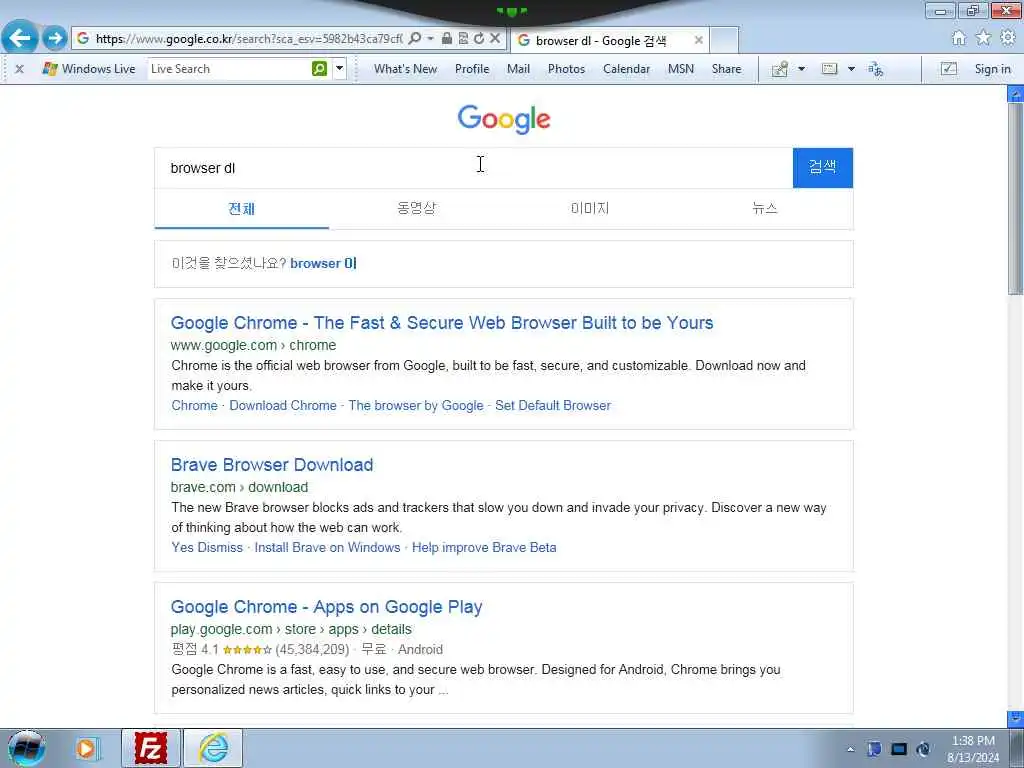Screen dimensions: 1024x768
Task: Click the scrollbar up arrow
Action: [1016, 94]
